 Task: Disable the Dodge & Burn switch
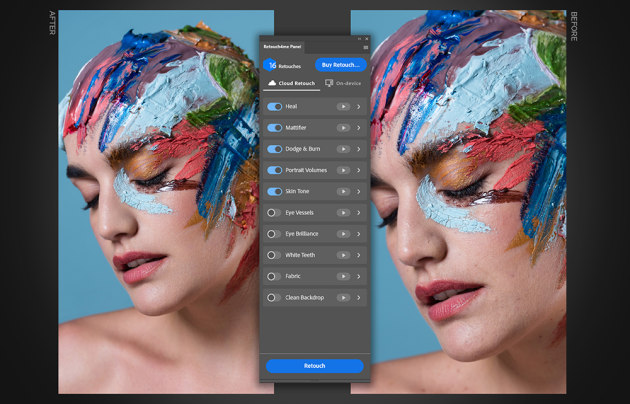274,149
